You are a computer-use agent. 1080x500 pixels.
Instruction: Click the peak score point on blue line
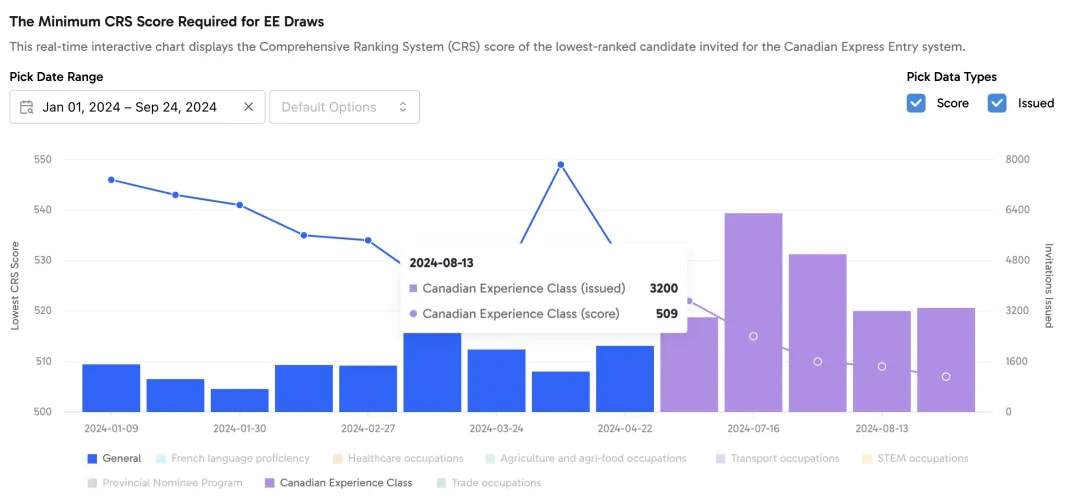coord(561,164)
